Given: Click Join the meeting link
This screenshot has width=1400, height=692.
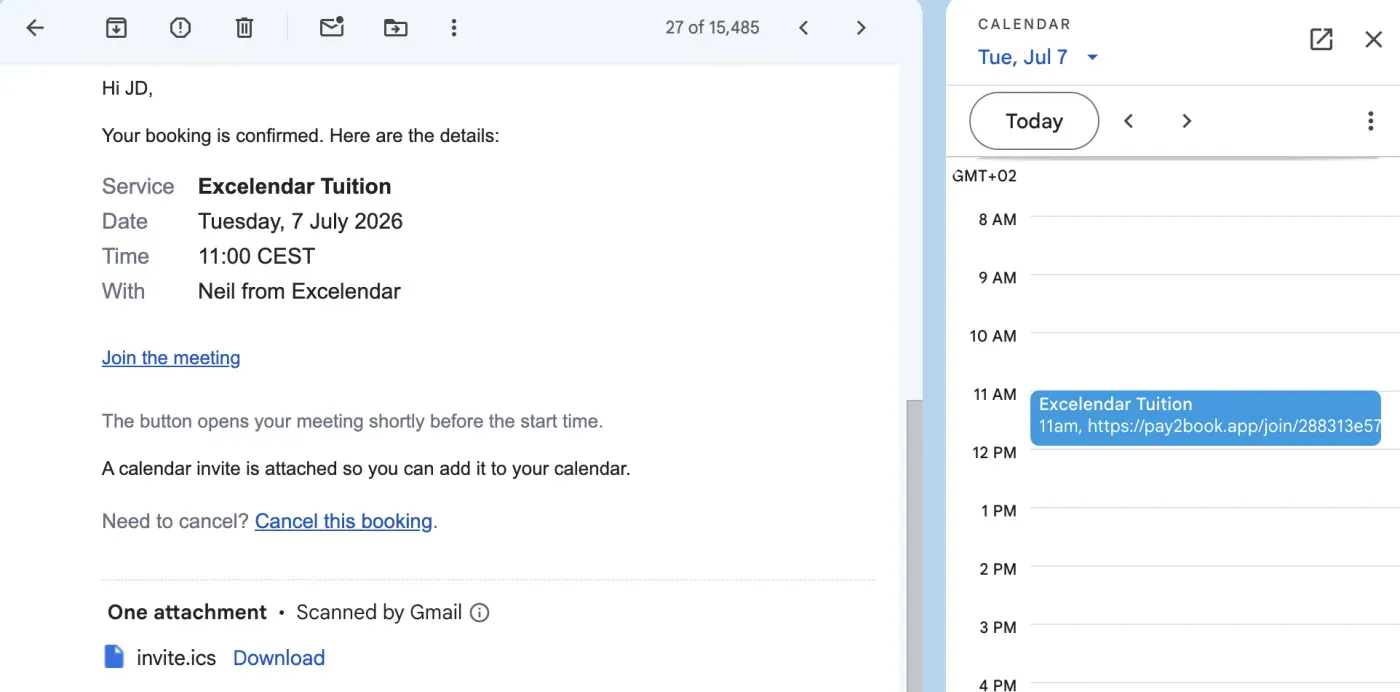Looking at the screenshot, I should coord(171,358).
